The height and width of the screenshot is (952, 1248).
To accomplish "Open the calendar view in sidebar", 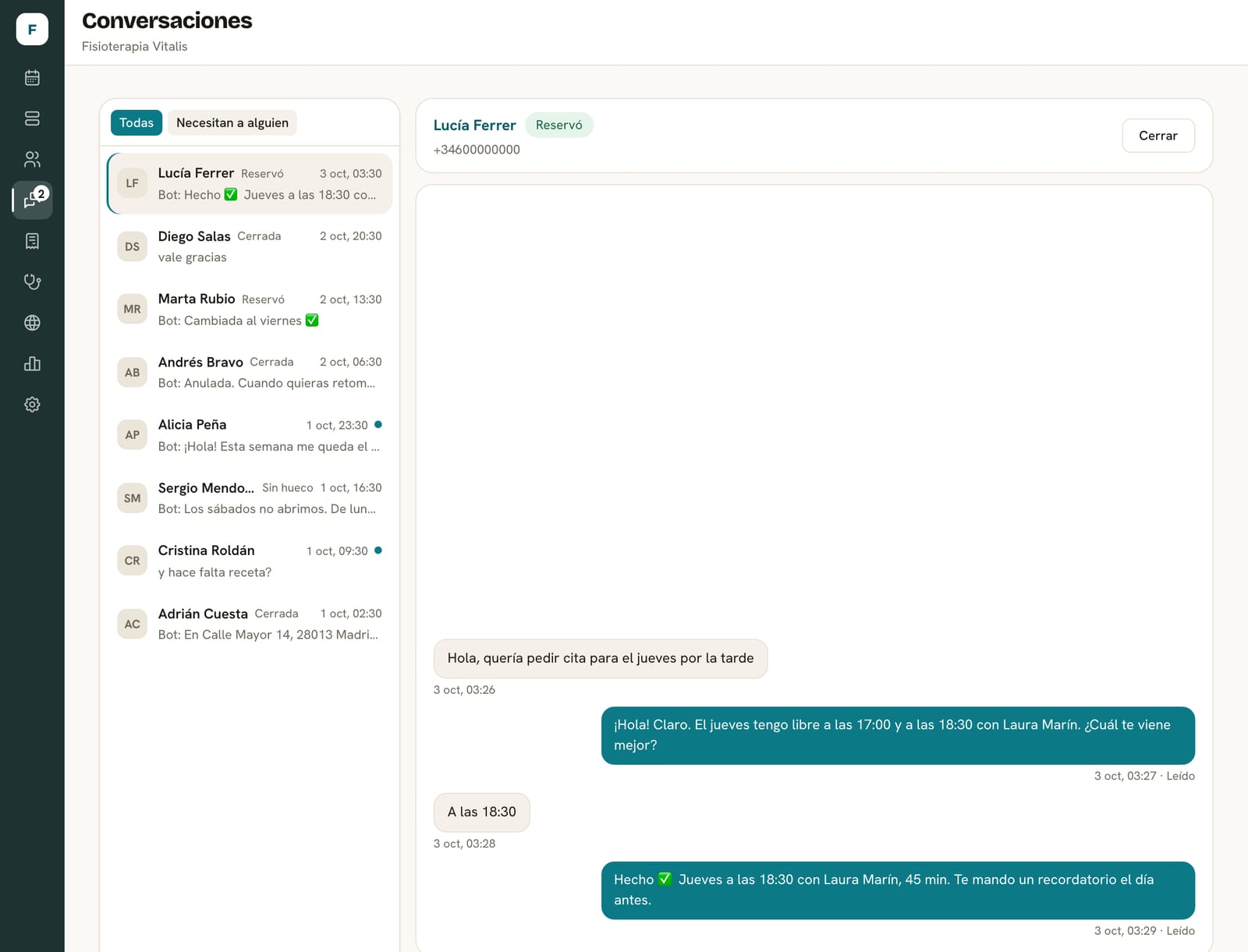I will [x=32, y=77].
